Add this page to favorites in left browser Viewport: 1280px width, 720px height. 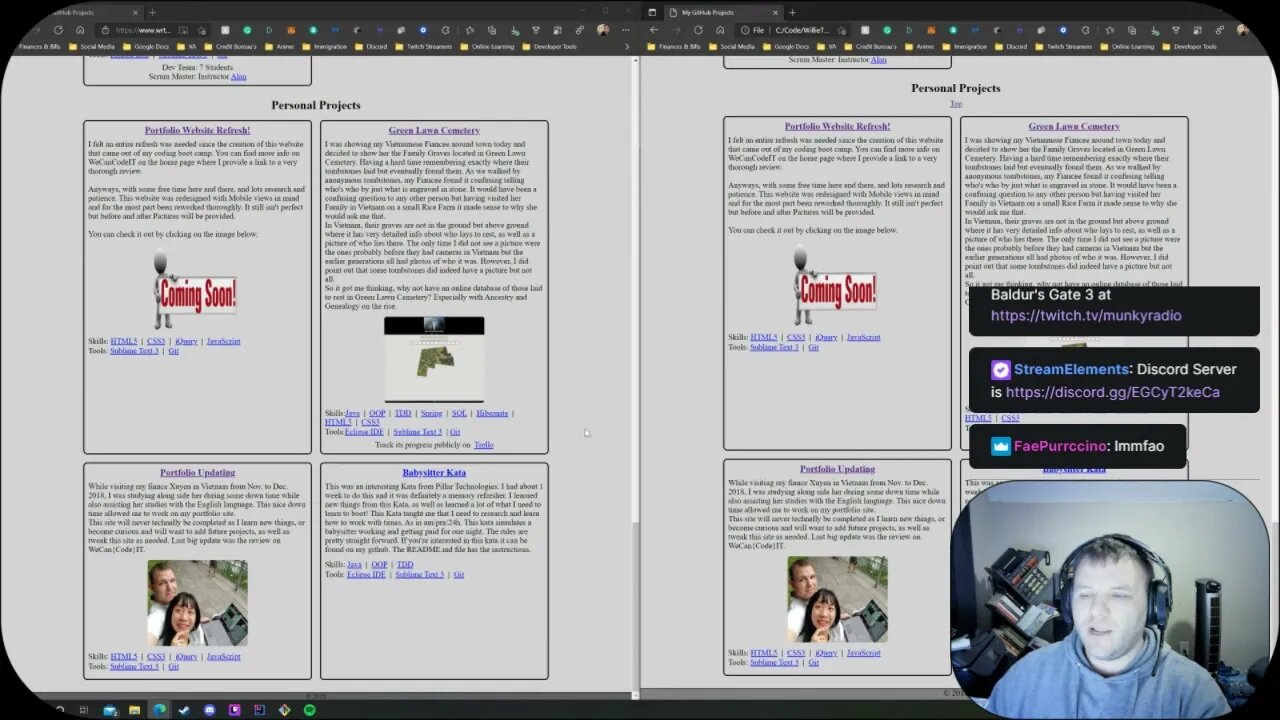203,30
